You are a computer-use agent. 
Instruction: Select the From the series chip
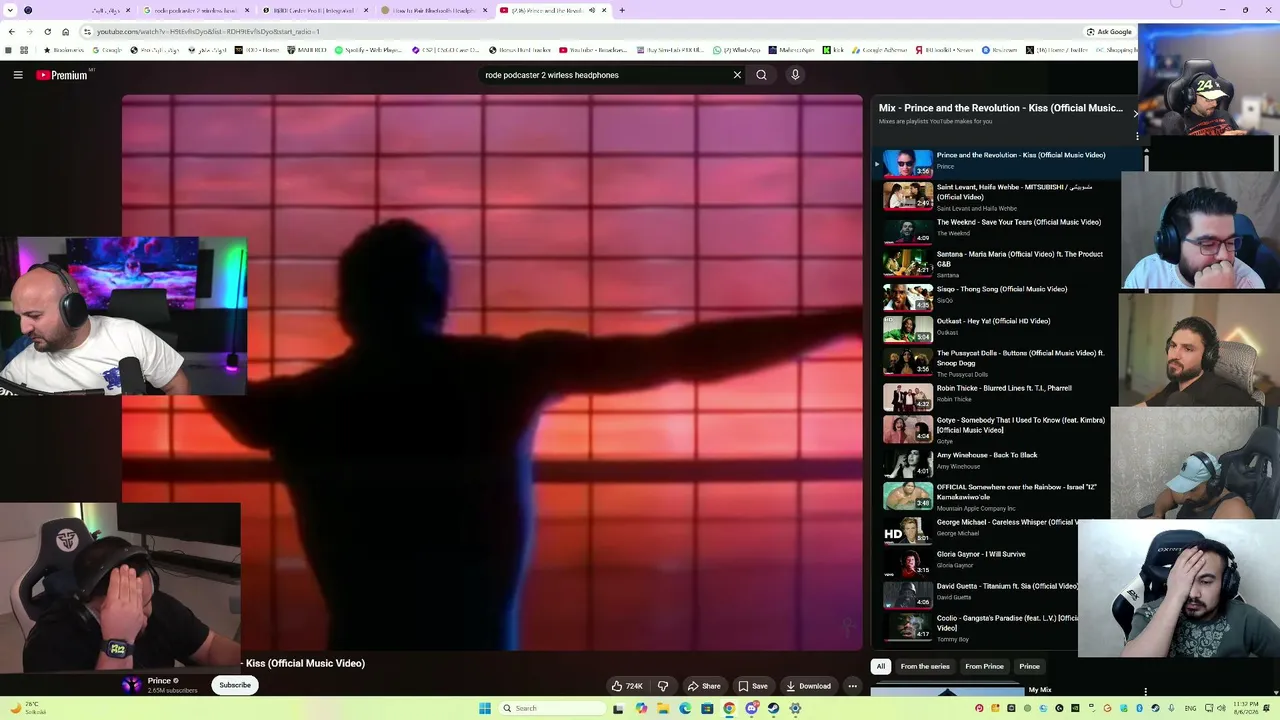tap(925, 666)
